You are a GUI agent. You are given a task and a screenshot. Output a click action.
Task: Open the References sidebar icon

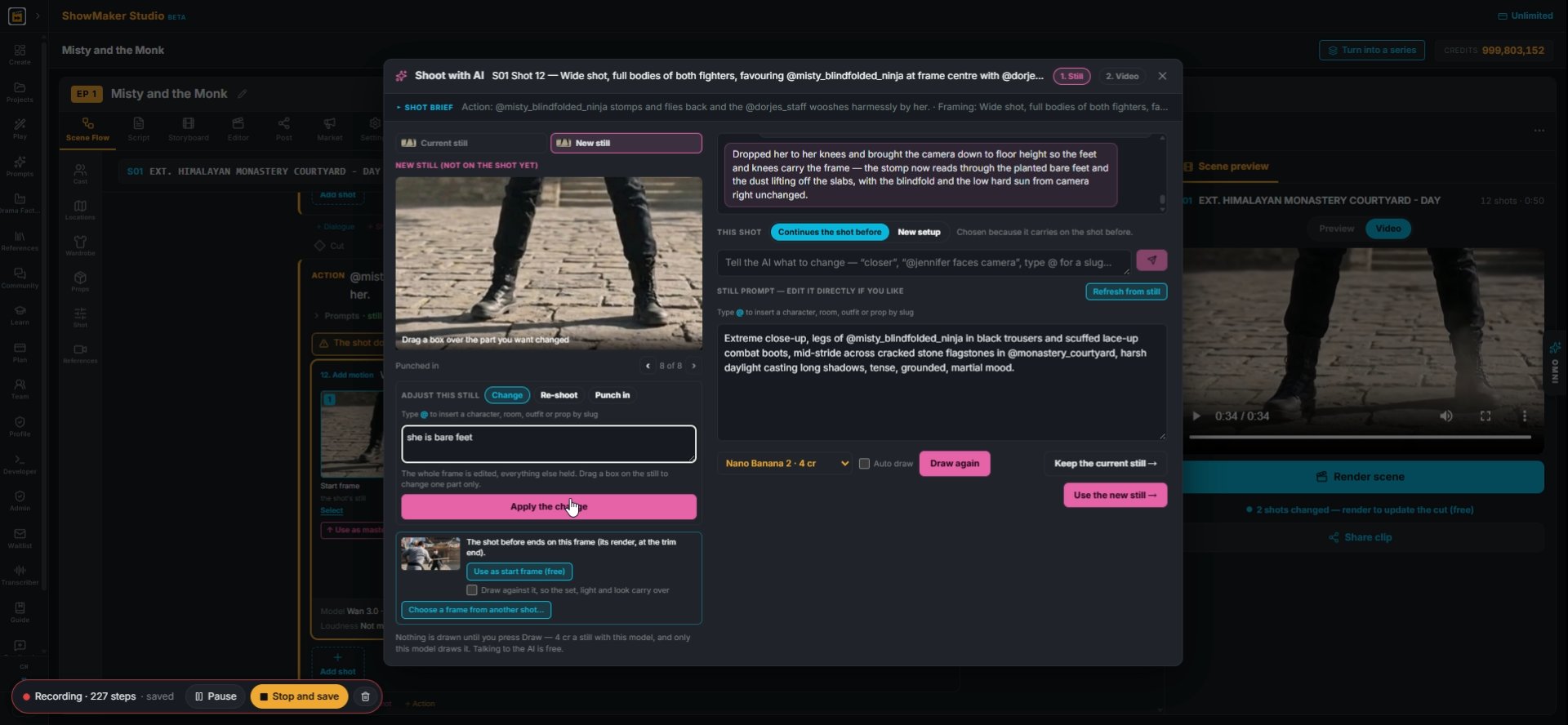20,241
